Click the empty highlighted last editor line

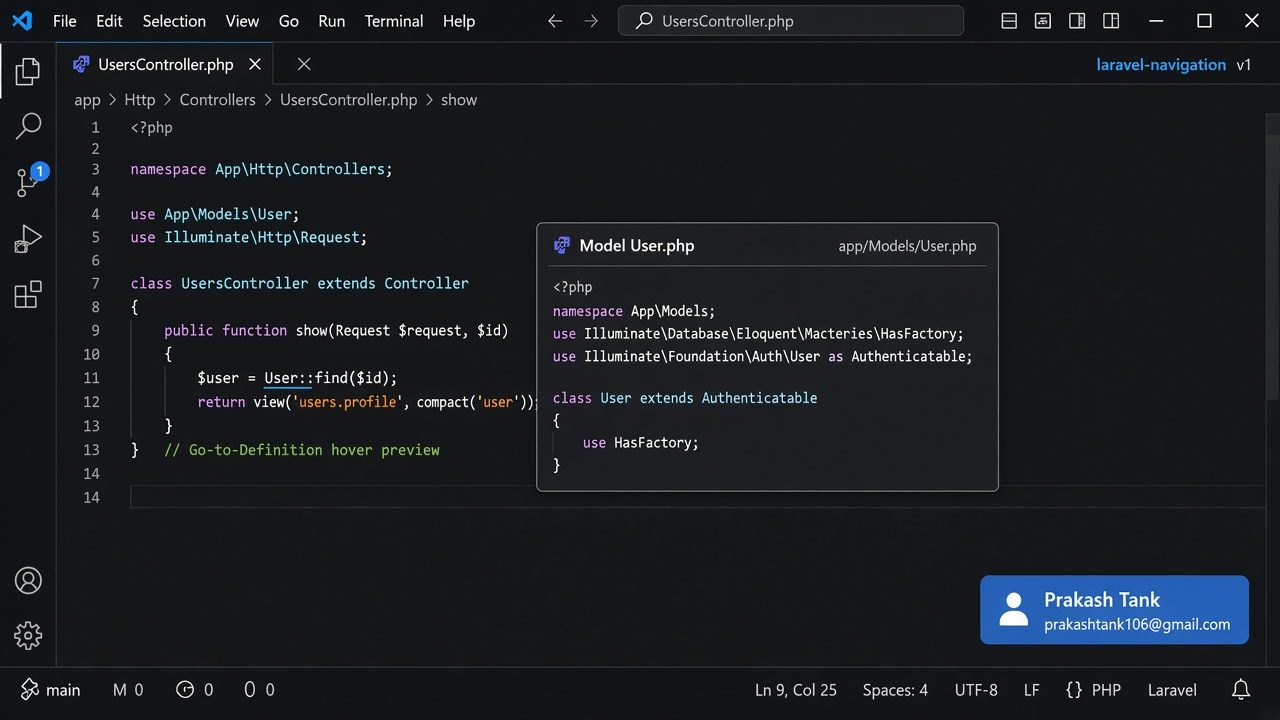(698, 497)
